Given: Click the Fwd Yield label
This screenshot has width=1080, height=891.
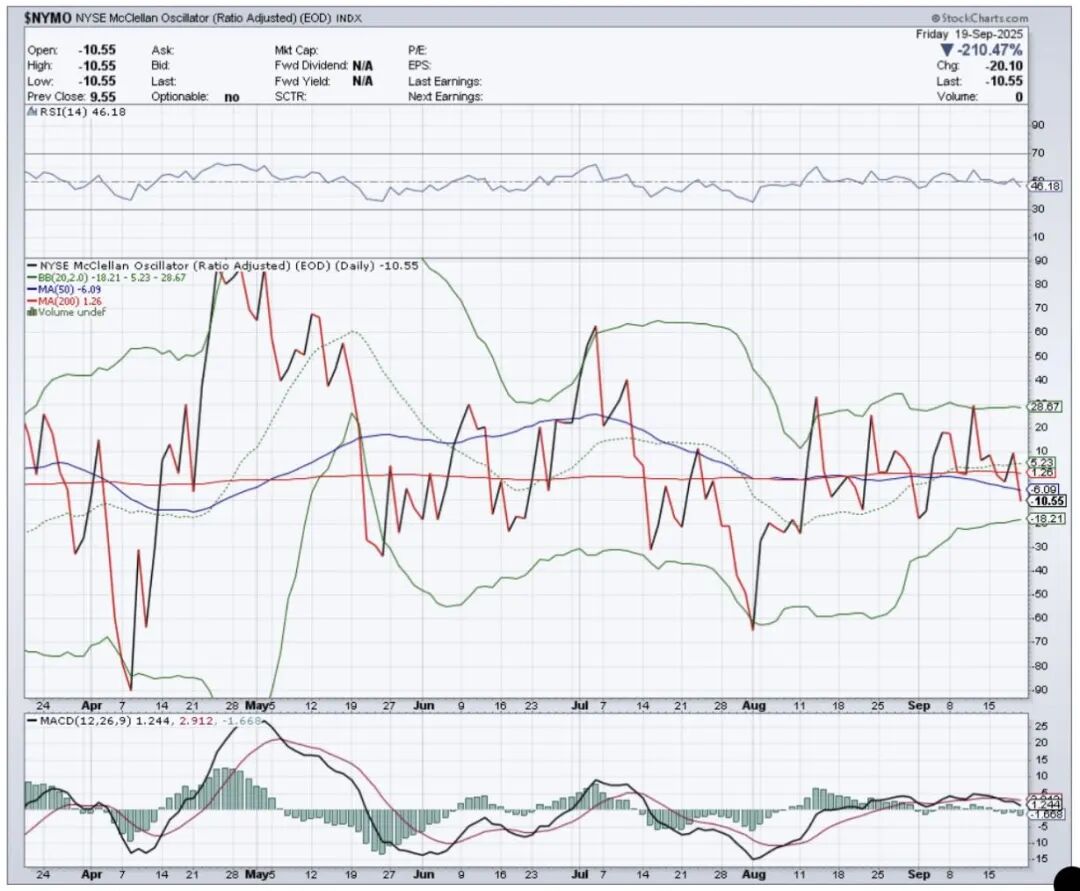Looking at the screenshot, I should point(303,81).
